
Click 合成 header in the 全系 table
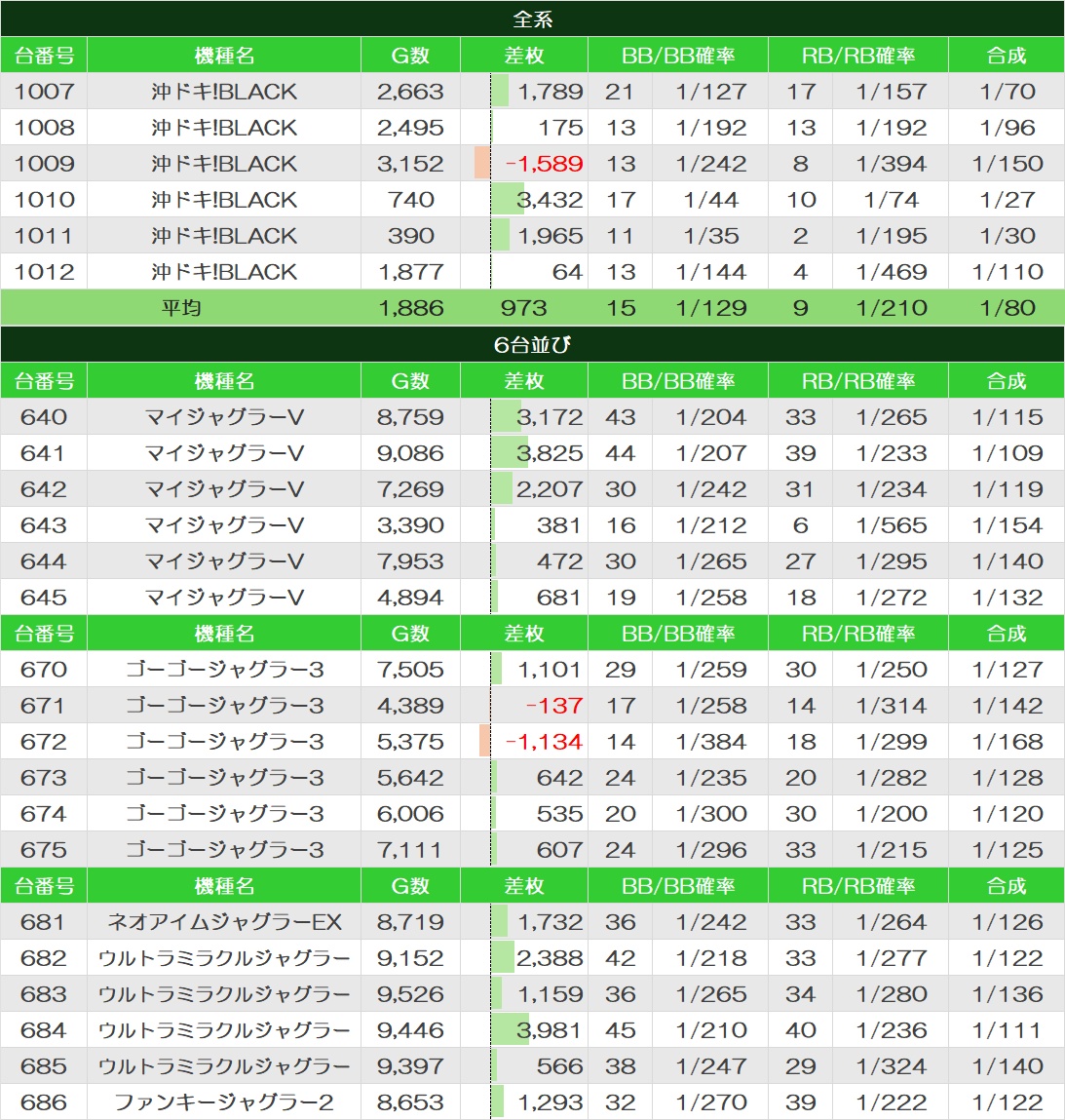(1007, 55)
